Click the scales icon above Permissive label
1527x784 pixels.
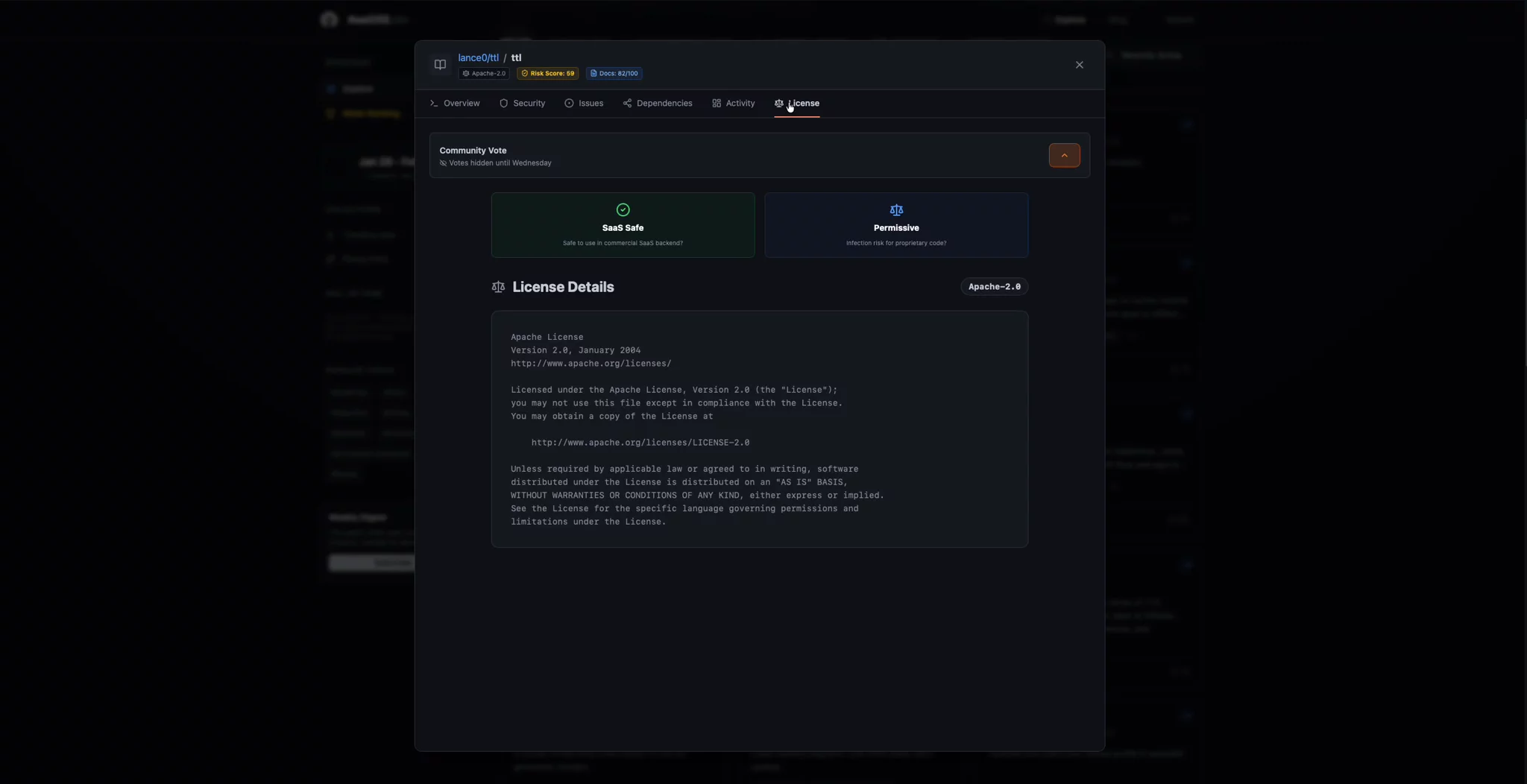click(x=895, y=209)
